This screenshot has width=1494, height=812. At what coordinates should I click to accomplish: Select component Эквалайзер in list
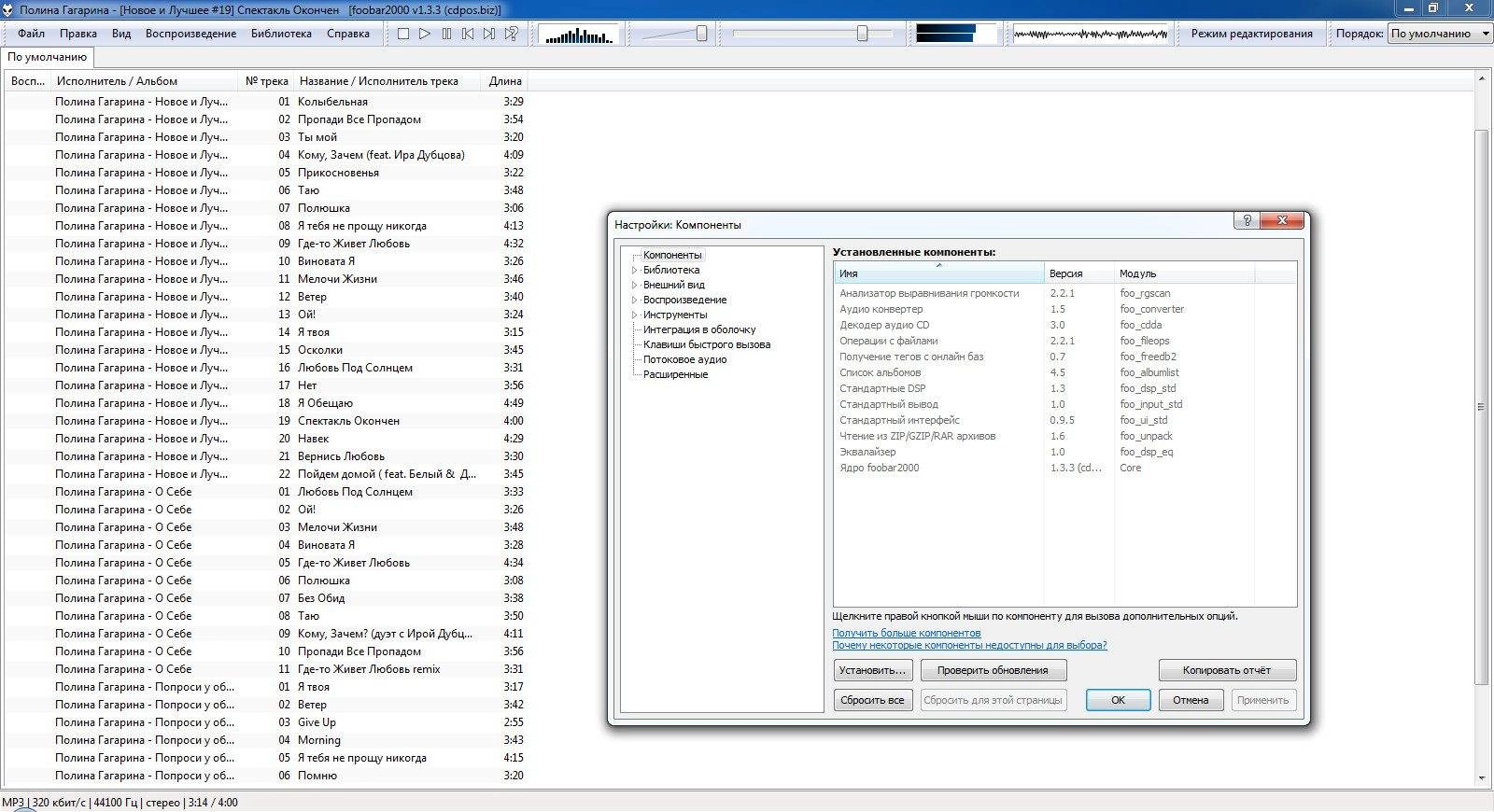click(1064, 452)
